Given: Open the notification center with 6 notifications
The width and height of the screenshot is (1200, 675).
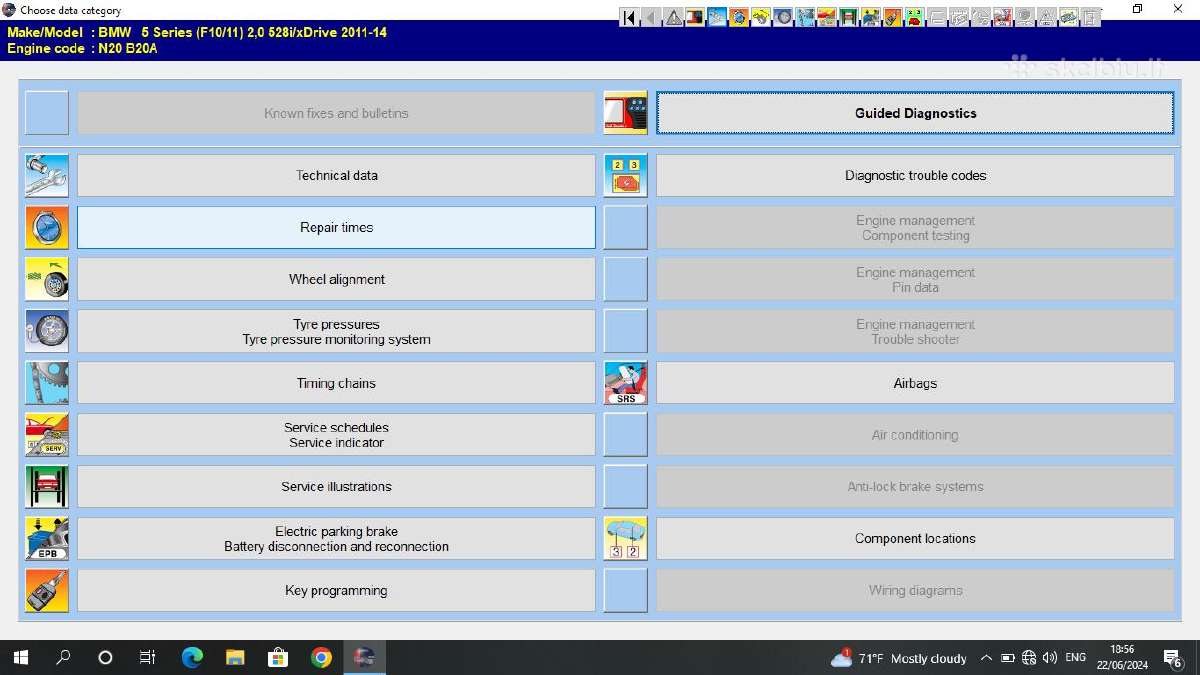Looking at the screenshot, I should pos(1172,658).
